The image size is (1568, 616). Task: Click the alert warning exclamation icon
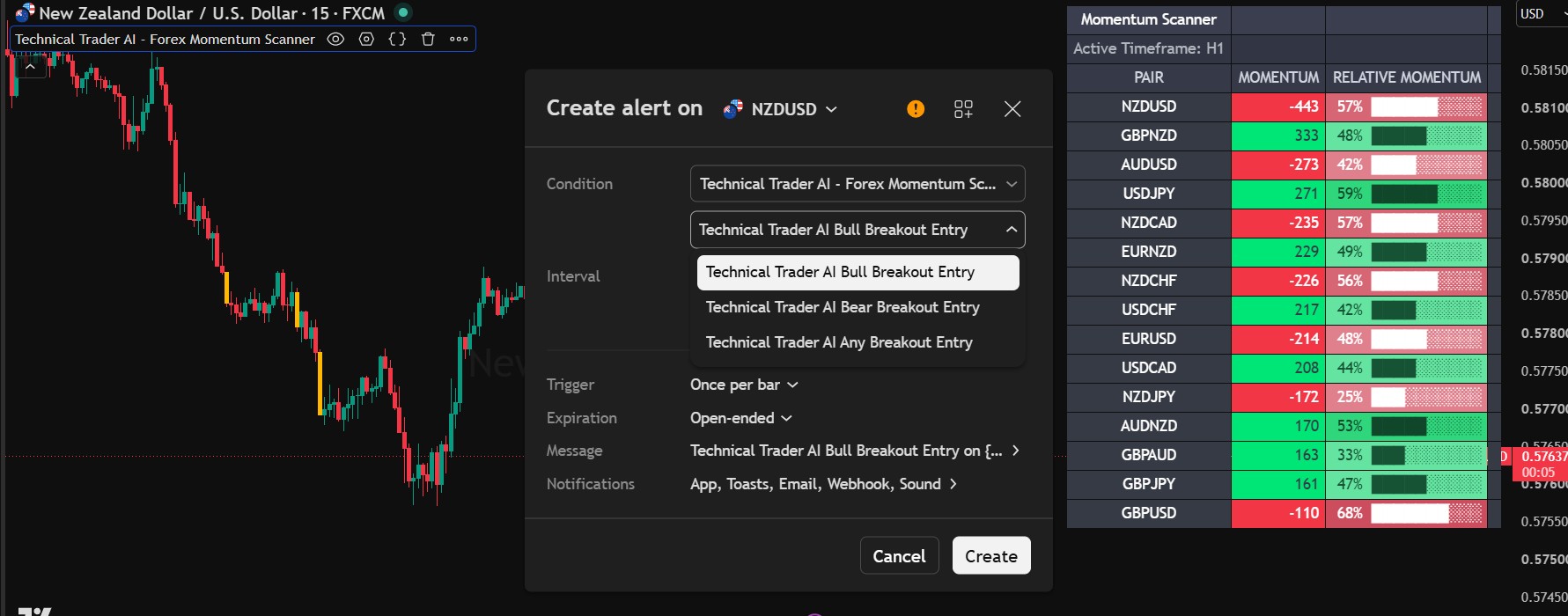[916, 108]
